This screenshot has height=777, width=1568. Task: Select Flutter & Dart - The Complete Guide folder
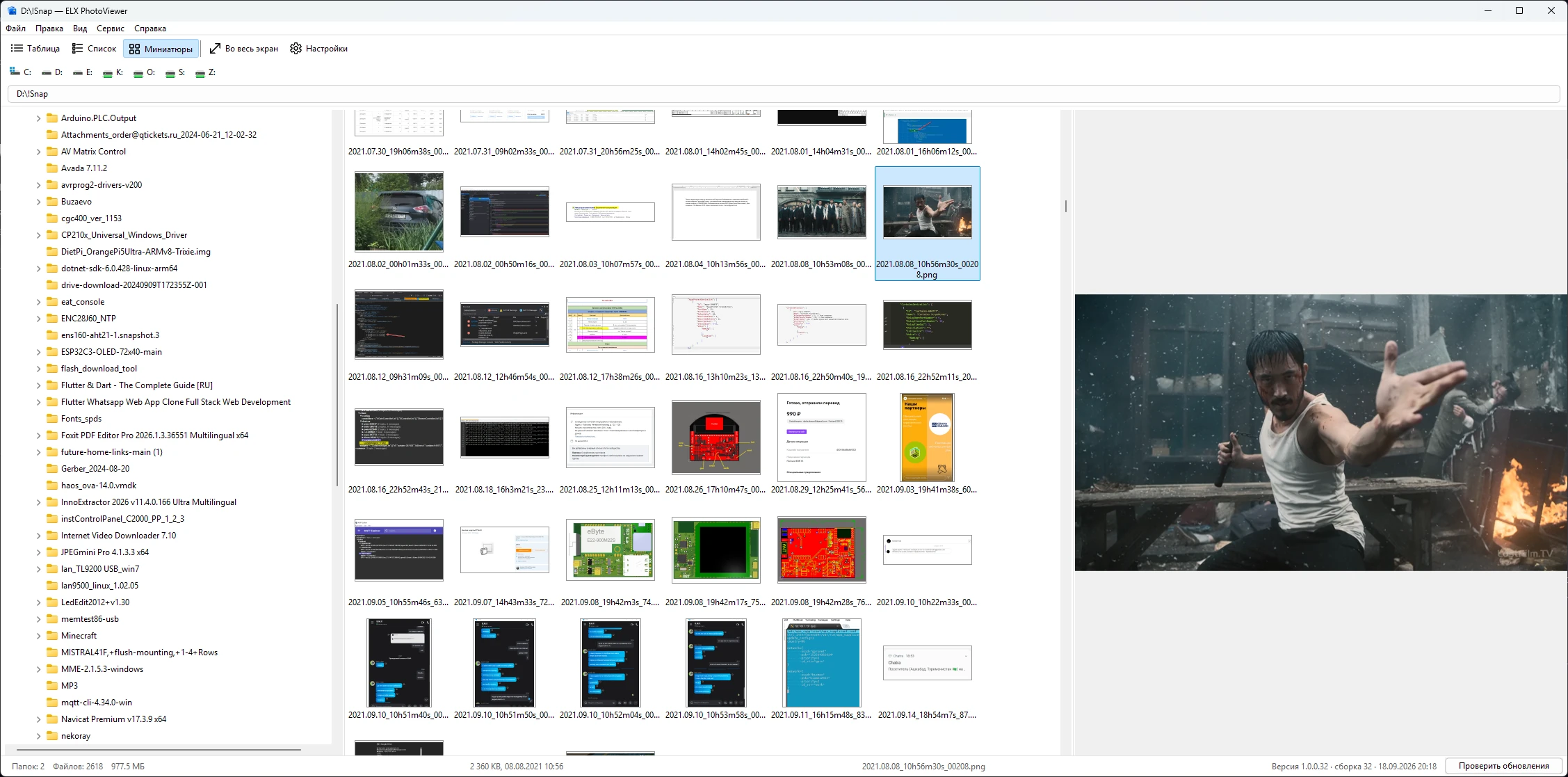coord(137,385)
